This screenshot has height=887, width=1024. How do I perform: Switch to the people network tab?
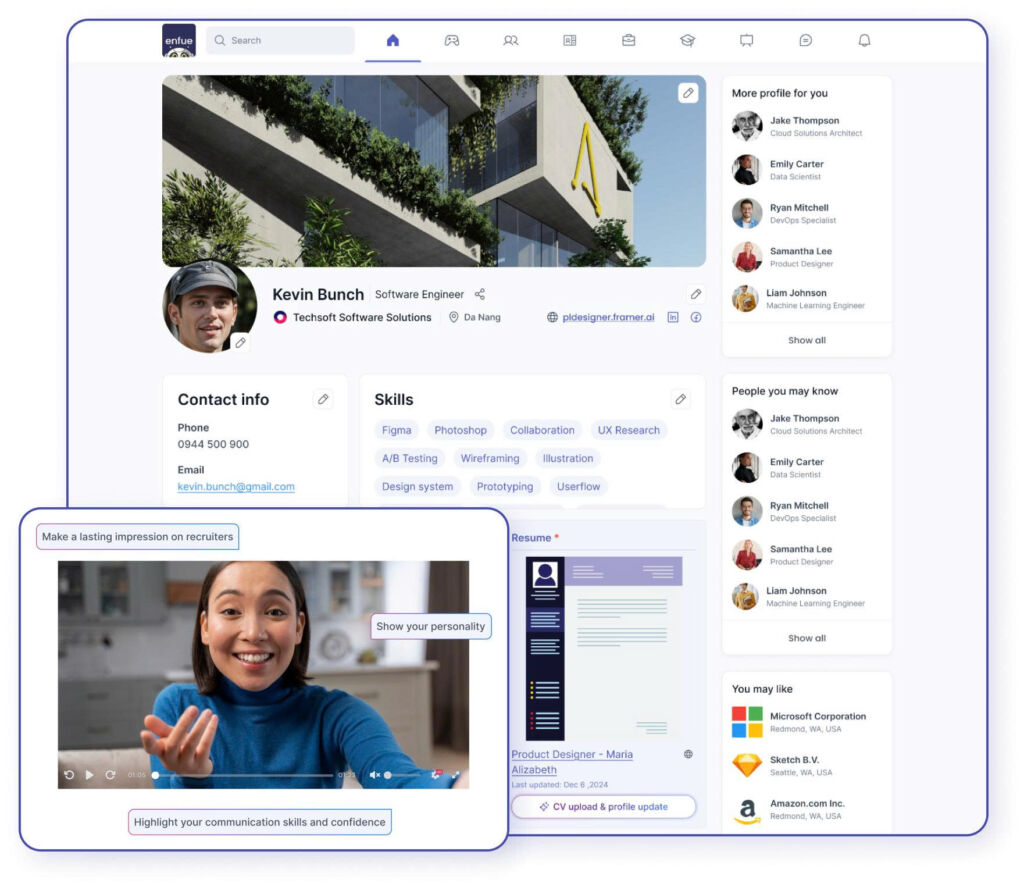[x=511, y=40]
